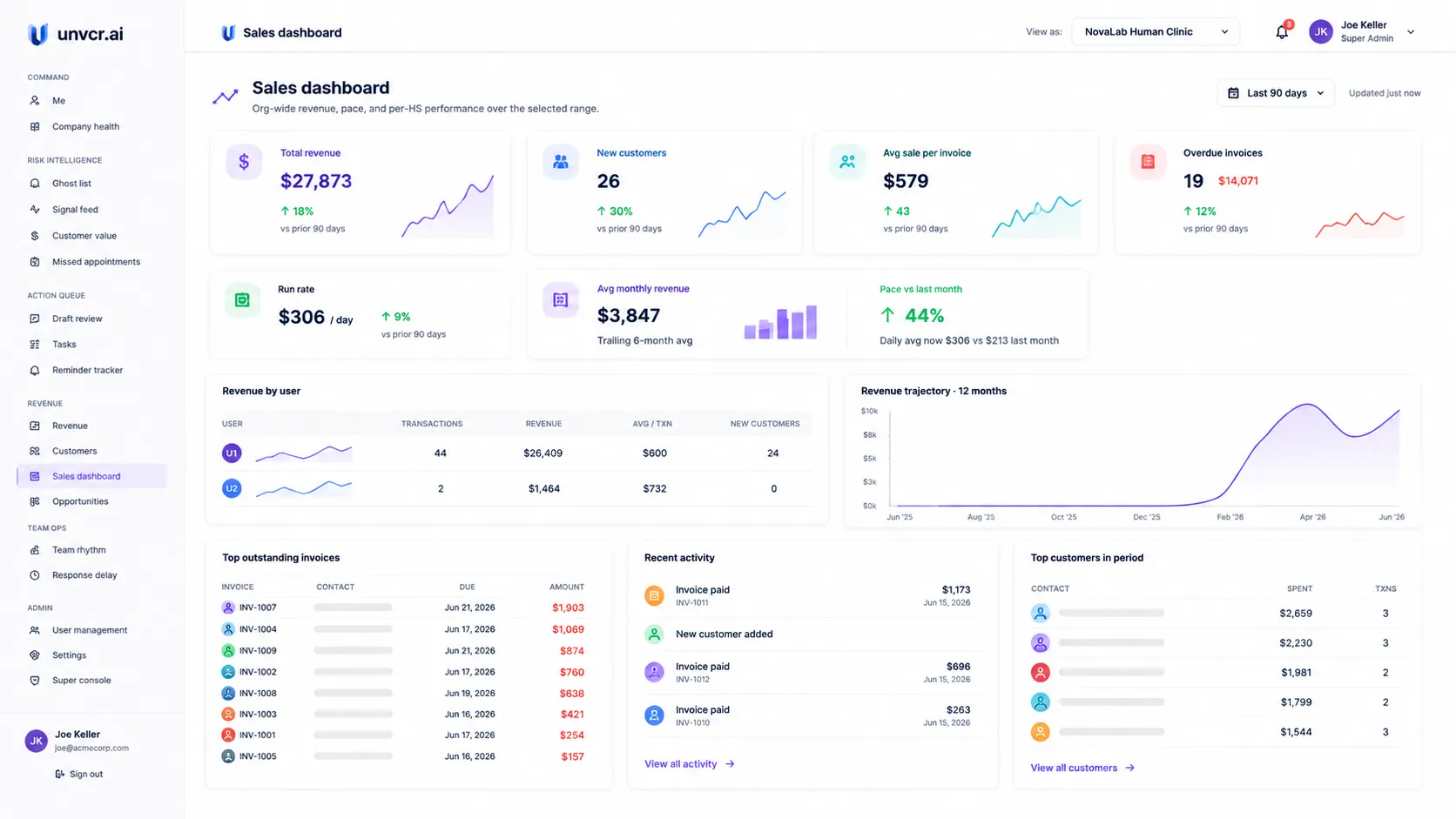The height and width of the screenshot is (819, 1456).
Task: Click the Total revenue dollar icon
Action: coord(244,162)
